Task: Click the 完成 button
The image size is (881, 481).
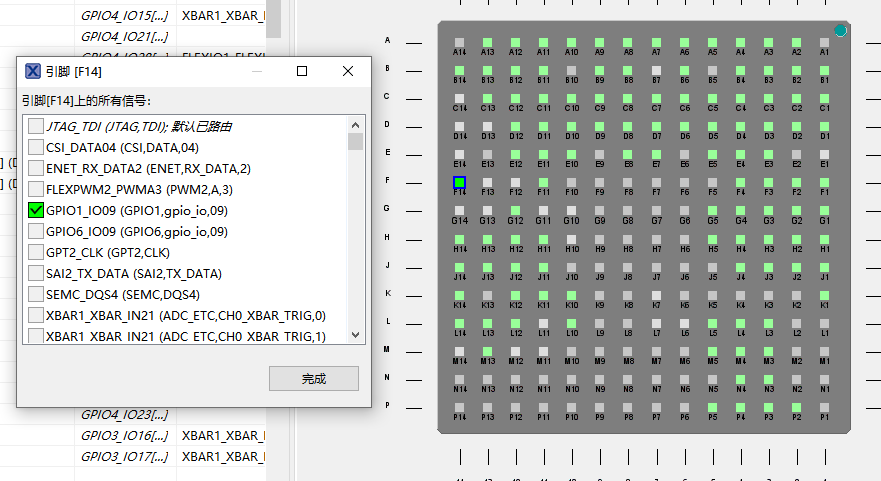Action: pyautogui.click(x=314, y=379)
